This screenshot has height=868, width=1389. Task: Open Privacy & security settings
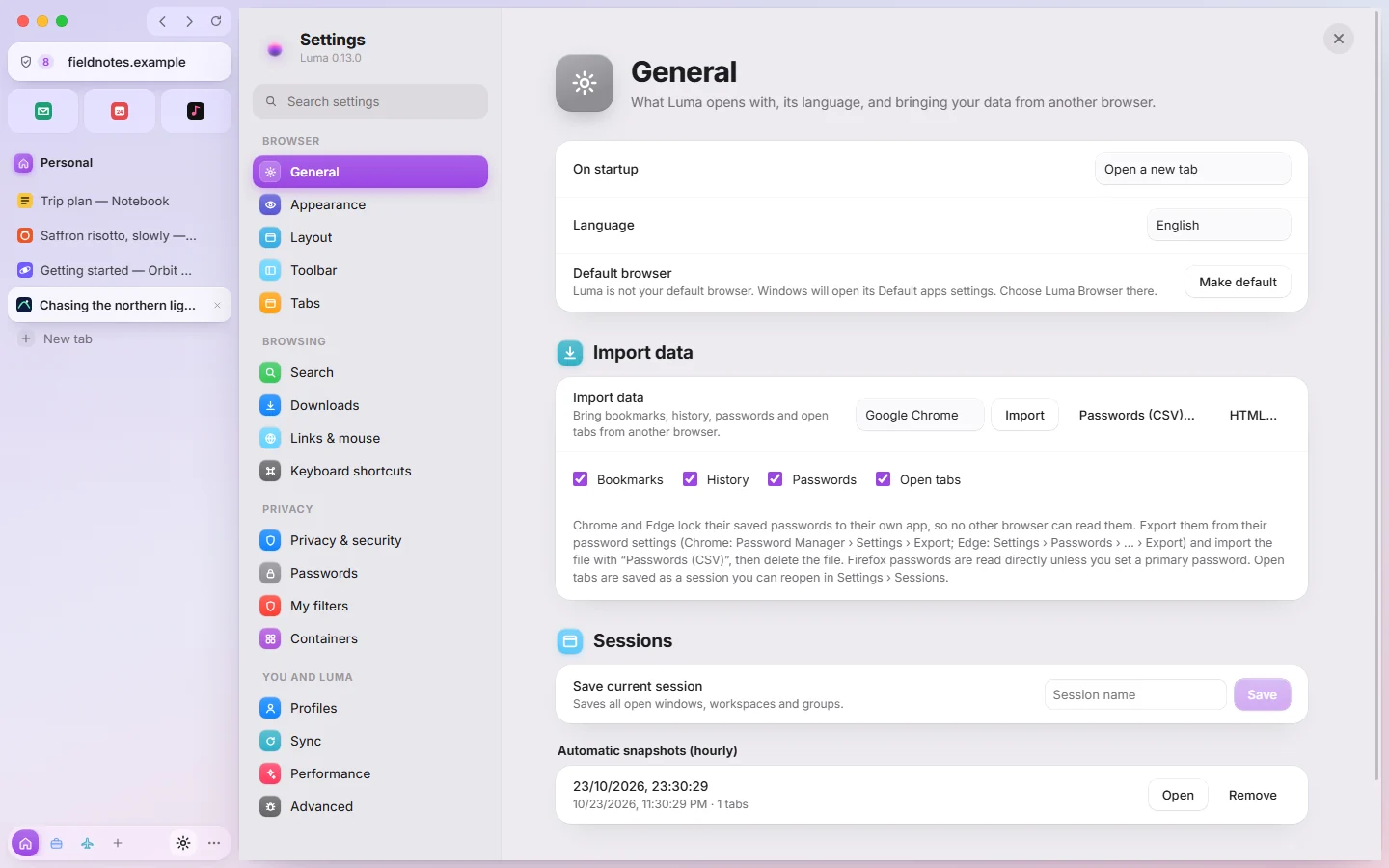[370, 540]
